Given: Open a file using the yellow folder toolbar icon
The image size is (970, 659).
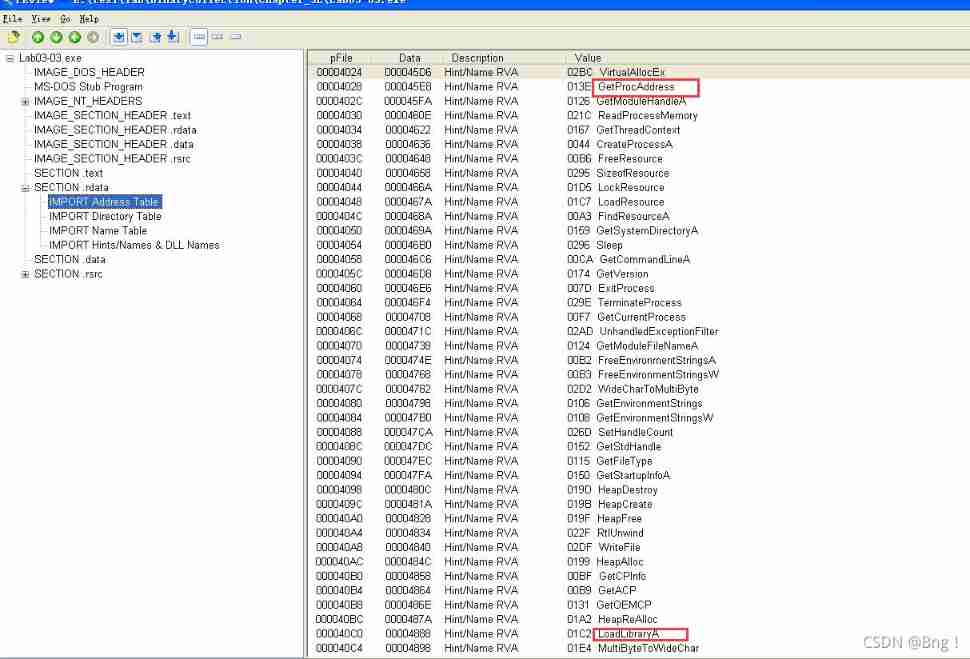Looking at the screenshot, I should (x=14, y=37).
